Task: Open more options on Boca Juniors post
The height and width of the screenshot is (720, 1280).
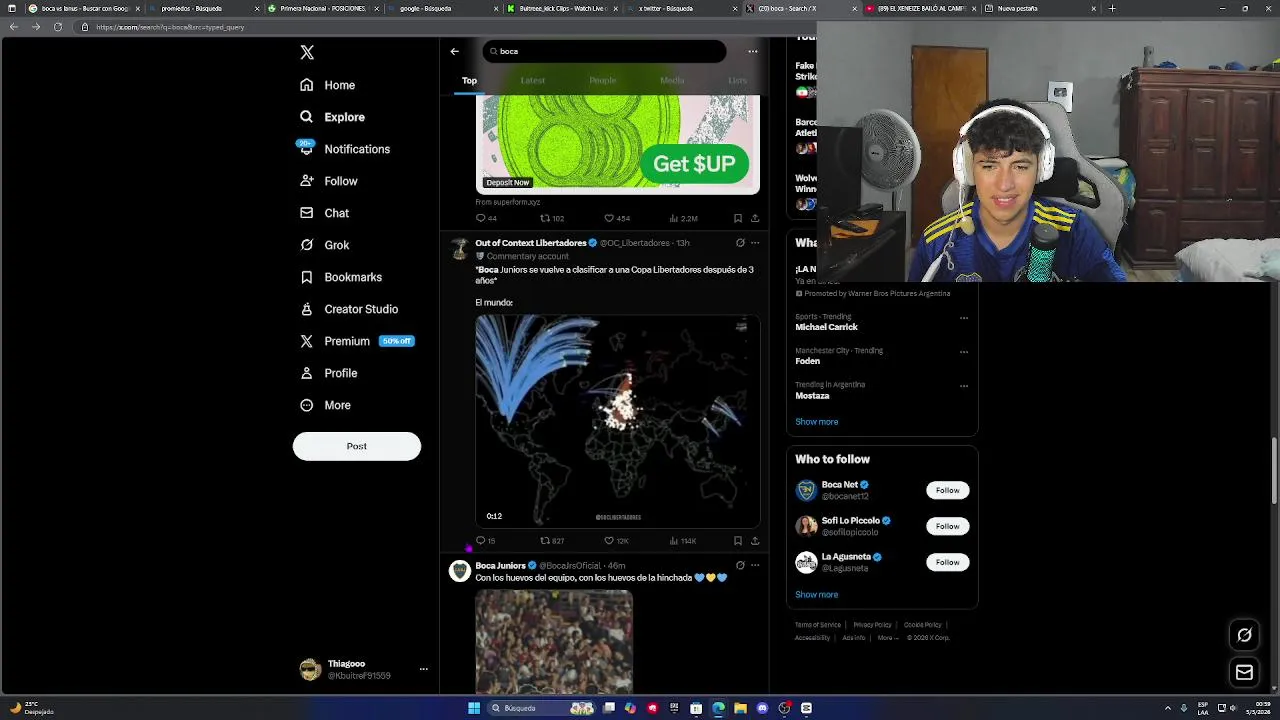Action: tap(755, 566)
